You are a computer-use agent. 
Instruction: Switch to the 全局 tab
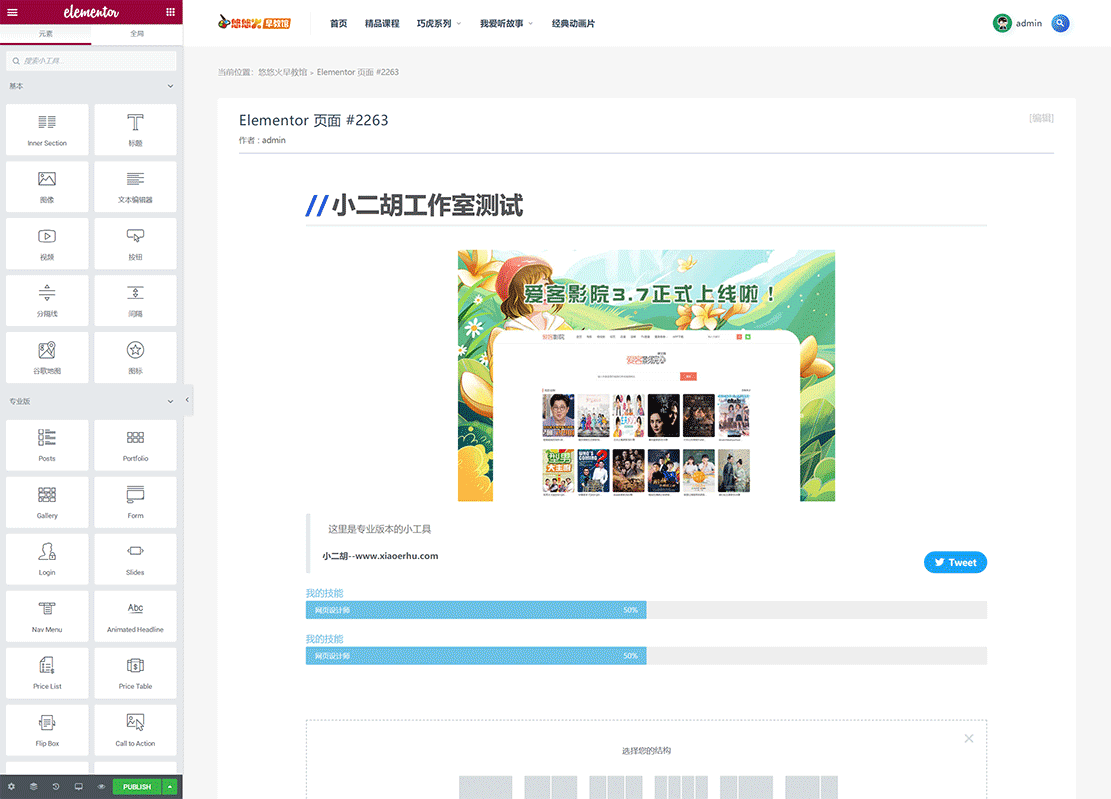(136, 33)
